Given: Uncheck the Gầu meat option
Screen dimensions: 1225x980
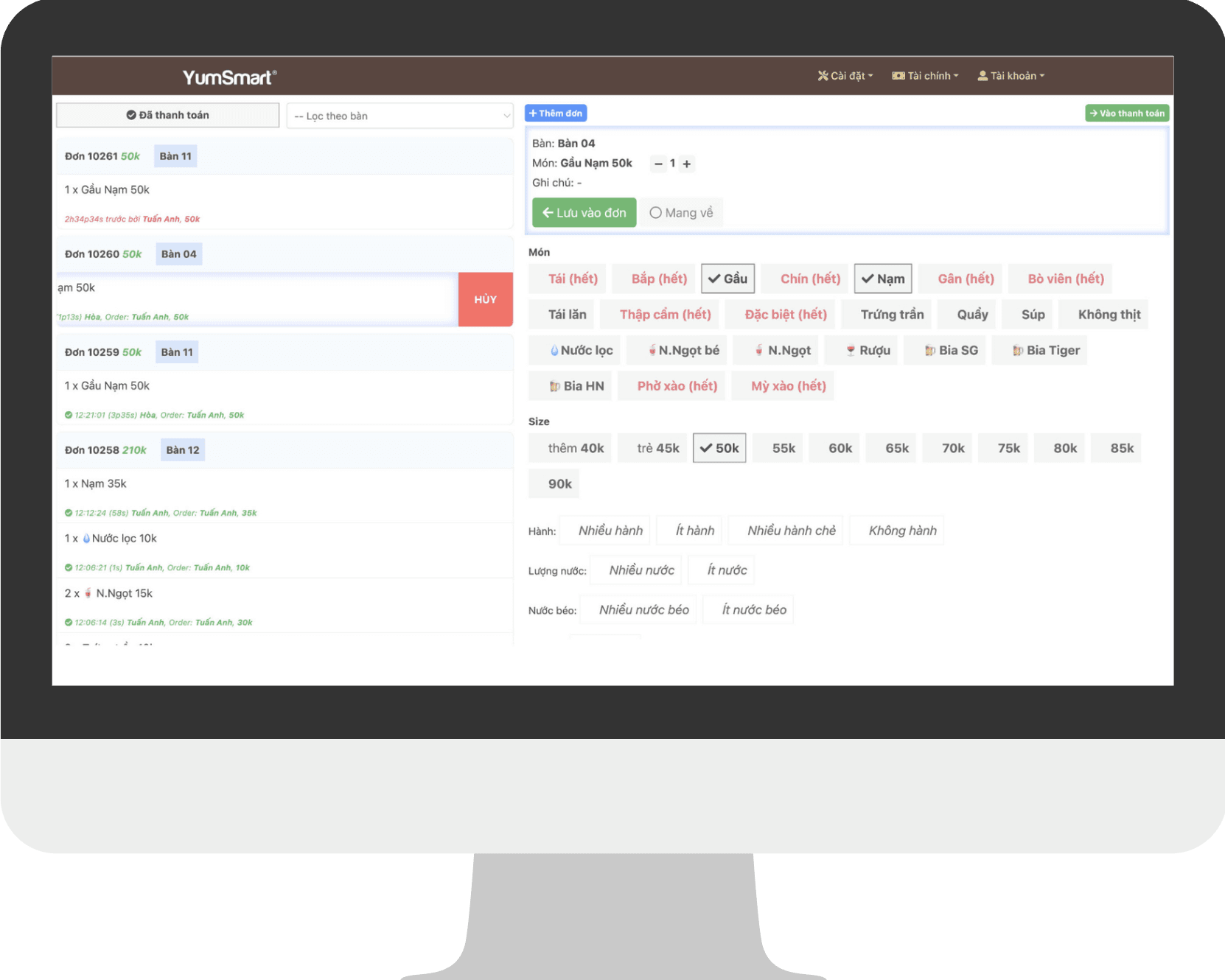Looking at the screenshot, I should pyautogui.click(x=727, y=279).
